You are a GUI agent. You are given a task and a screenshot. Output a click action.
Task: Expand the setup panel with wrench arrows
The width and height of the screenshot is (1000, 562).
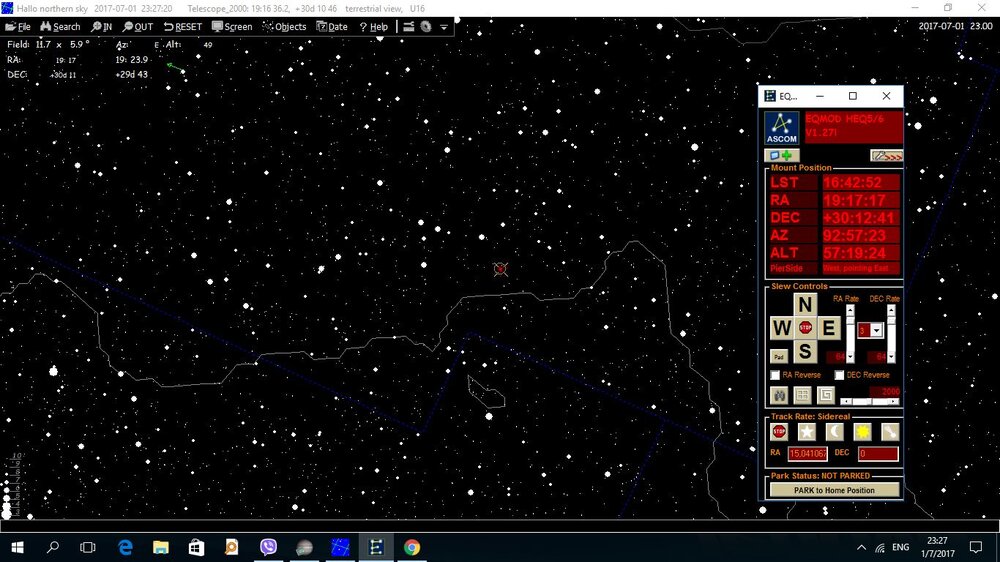click(x=886, y=155)
